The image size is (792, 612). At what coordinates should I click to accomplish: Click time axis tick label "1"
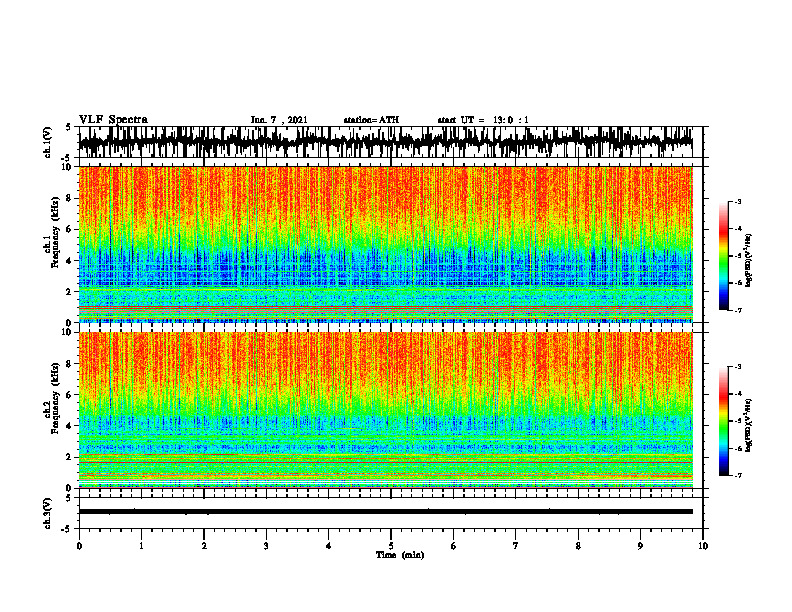[141, 546]
